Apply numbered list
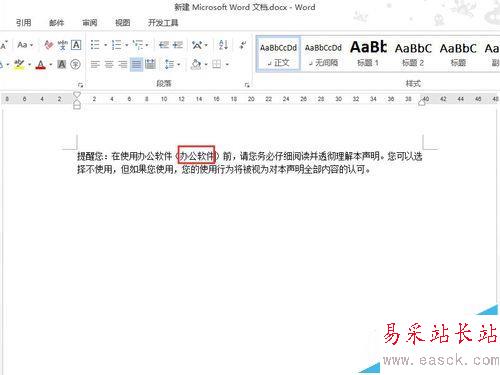The height and width of the screenshot is (375, 500). (116, 45)
